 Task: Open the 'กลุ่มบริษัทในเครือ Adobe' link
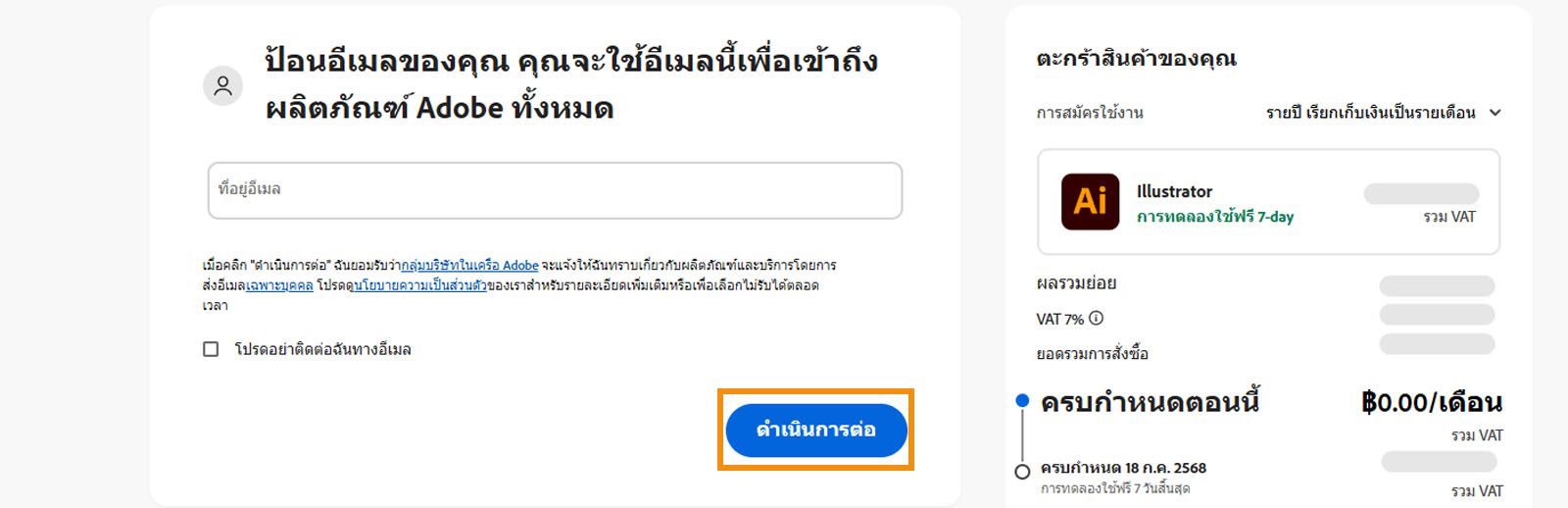click(469, 266)
